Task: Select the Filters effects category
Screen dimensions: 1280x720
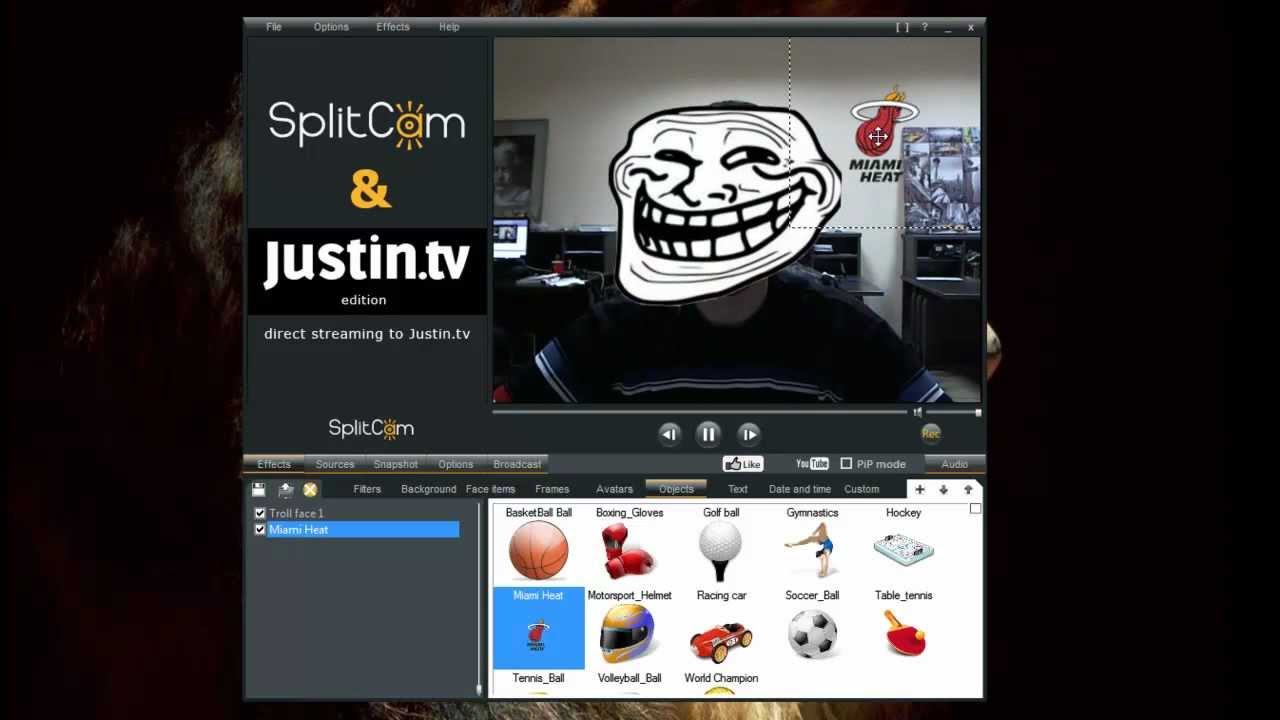Action: [367, 489]
